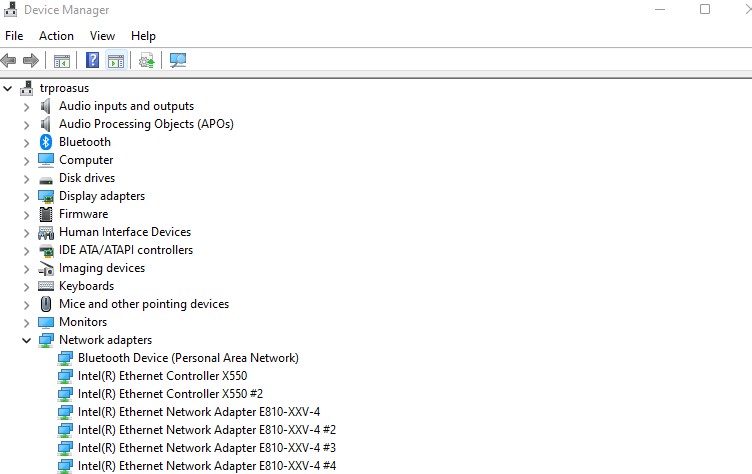Click Show/Hide Console Tree toolbar icon
This screenshot has width=752, height=474.
pos(62,61)
